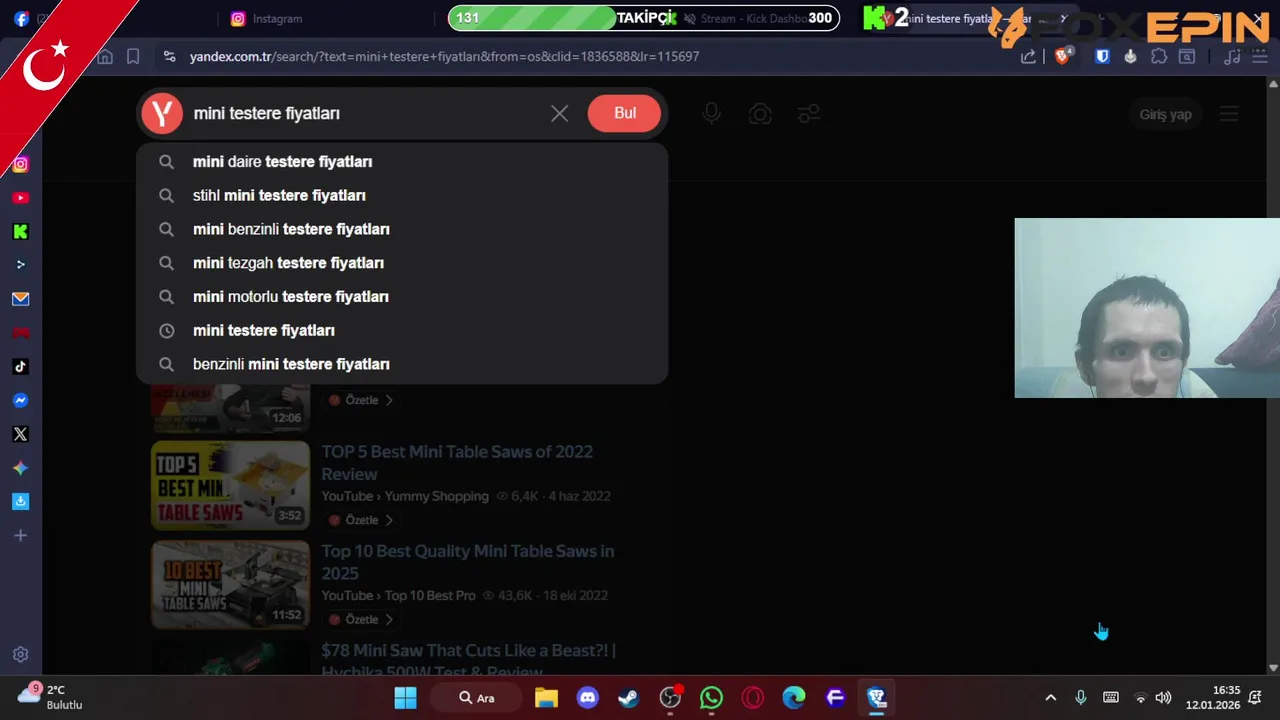Open the mail shortcut in the sidebar

coord(20,299)
